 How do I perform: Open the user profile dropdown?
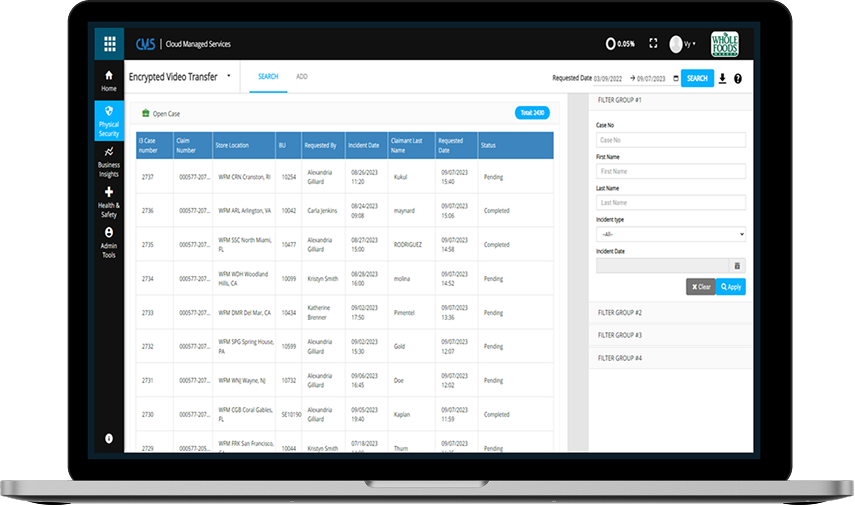(683, 44)
